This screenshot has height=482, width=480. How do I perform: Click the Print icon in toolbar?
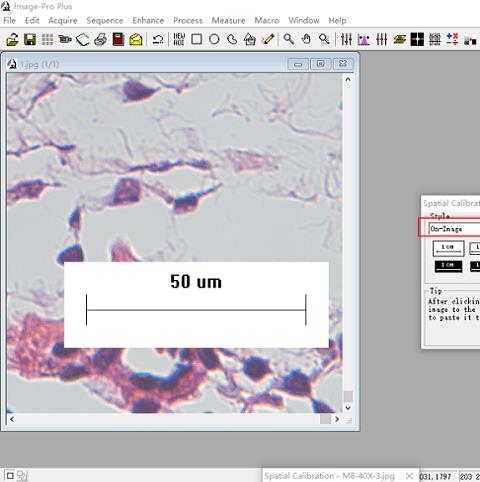point(100,40)
